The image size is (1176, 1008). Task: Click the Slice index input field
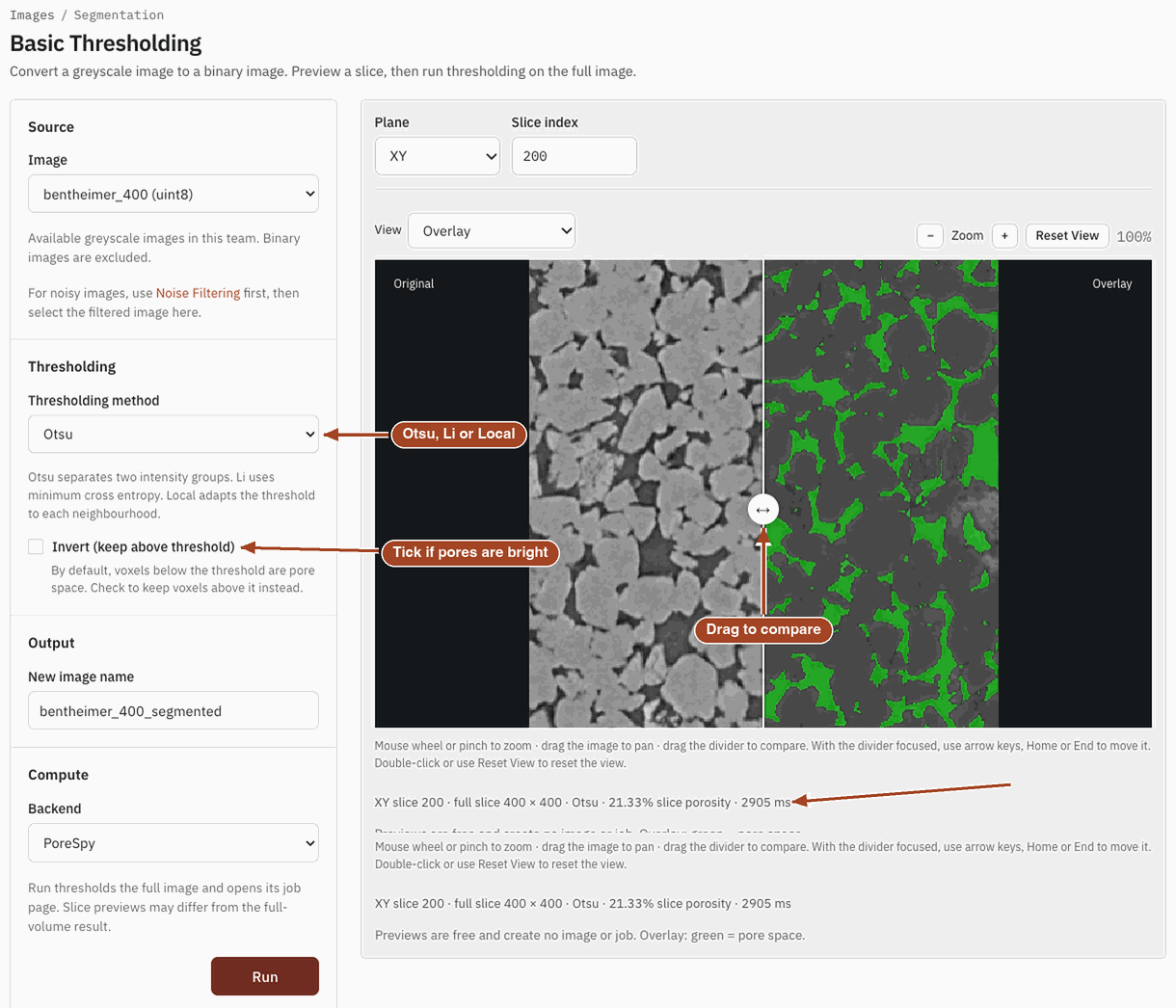[x=575, y=156]
